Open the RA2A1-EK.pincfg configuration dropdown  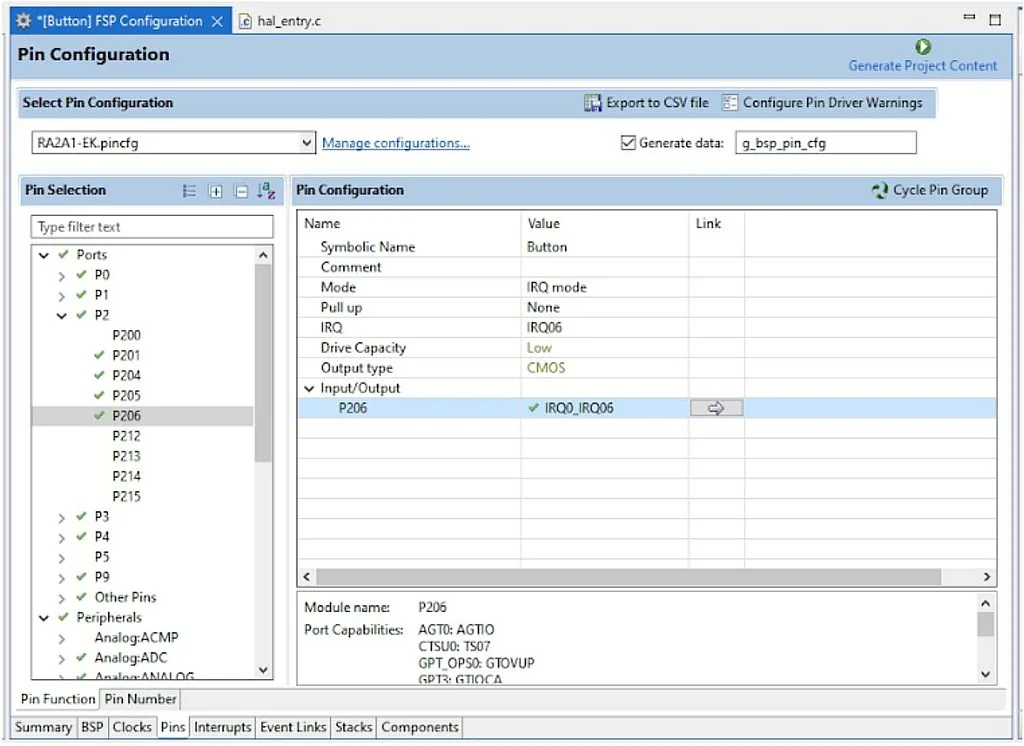tap(307, 143)
